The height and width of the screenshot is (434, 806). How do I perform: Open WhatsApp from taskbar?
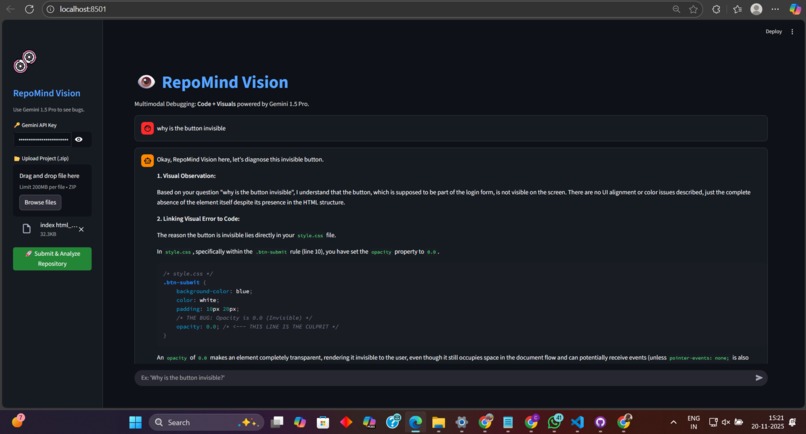(554, 423)
